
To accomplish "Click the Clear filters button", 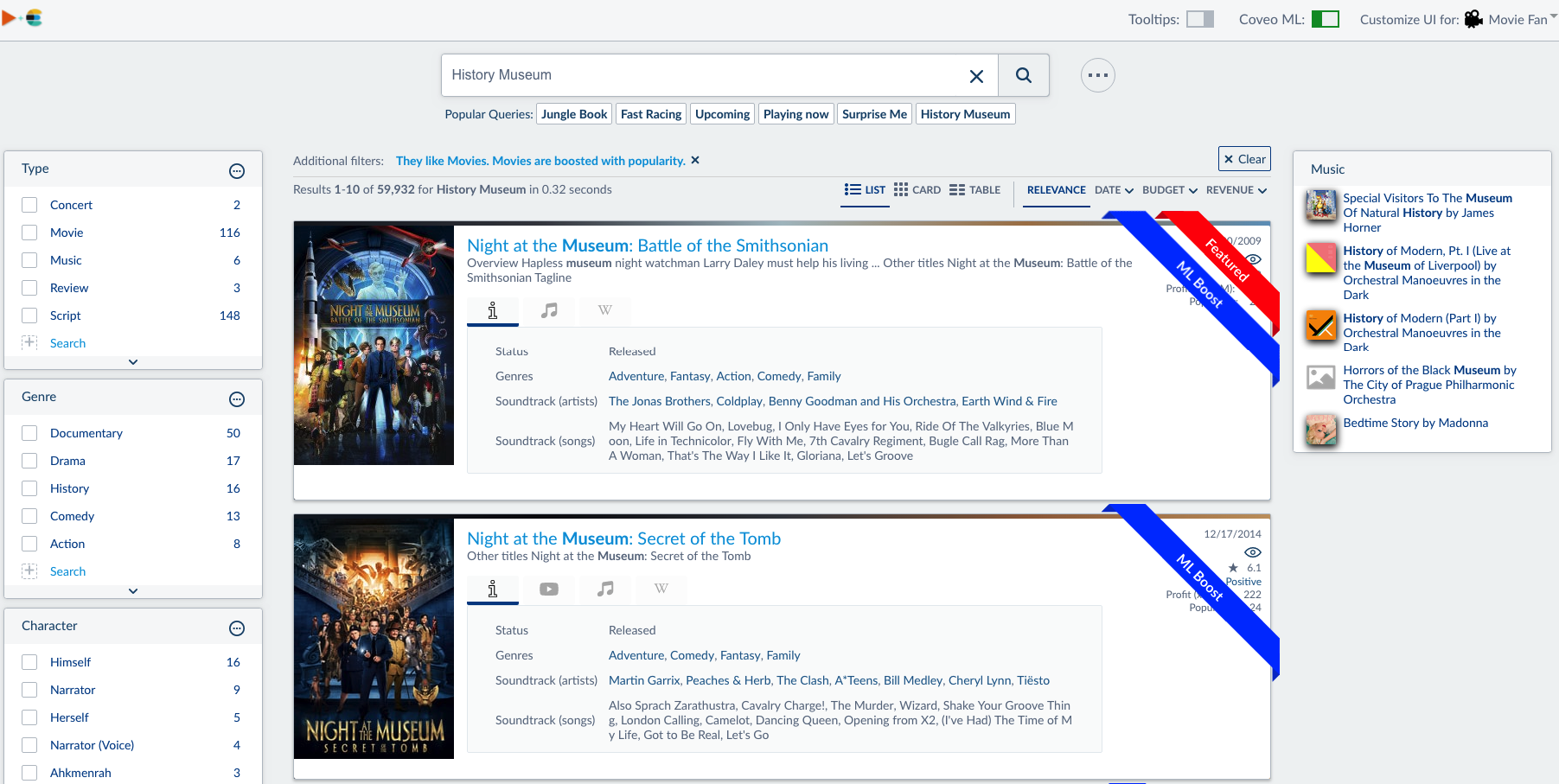I will pyautogui.click(x=1244, y=159).
